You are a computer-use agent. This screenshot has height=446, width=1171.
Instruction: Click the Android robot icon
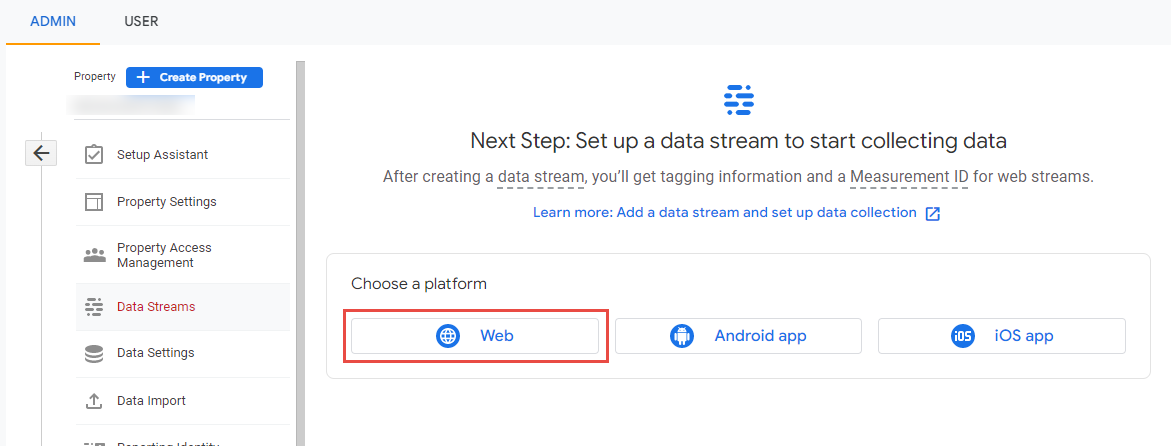(681, 336)
